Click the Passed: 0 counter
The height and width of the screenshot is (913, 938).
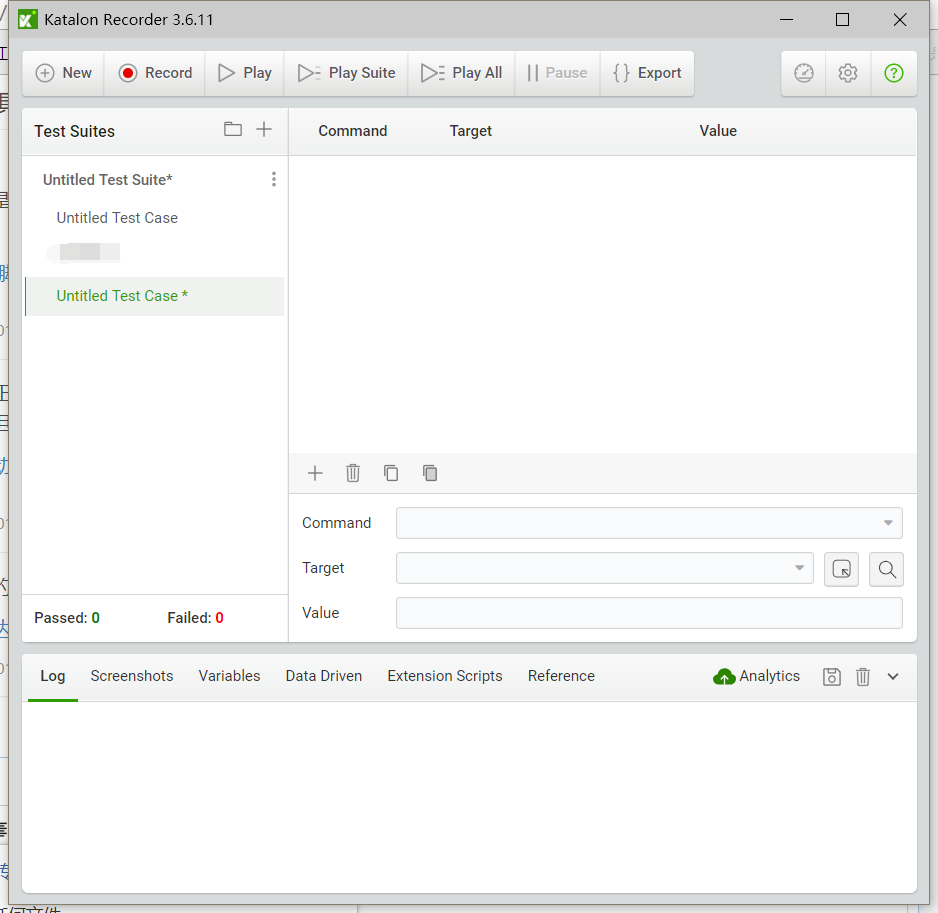point(67,618)
